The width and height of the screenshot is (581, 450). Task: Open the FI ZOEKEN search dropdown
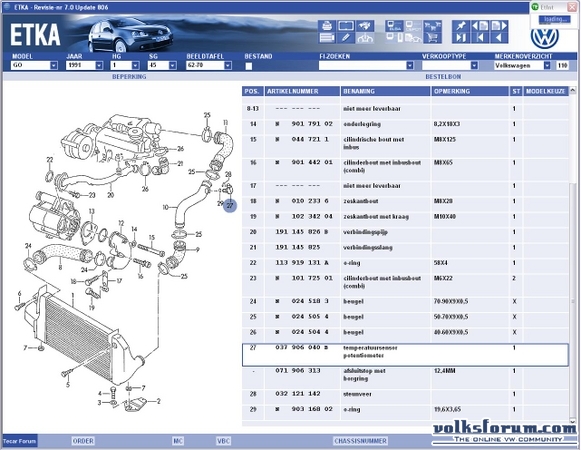pyautogui.click(x=409, y=65)
